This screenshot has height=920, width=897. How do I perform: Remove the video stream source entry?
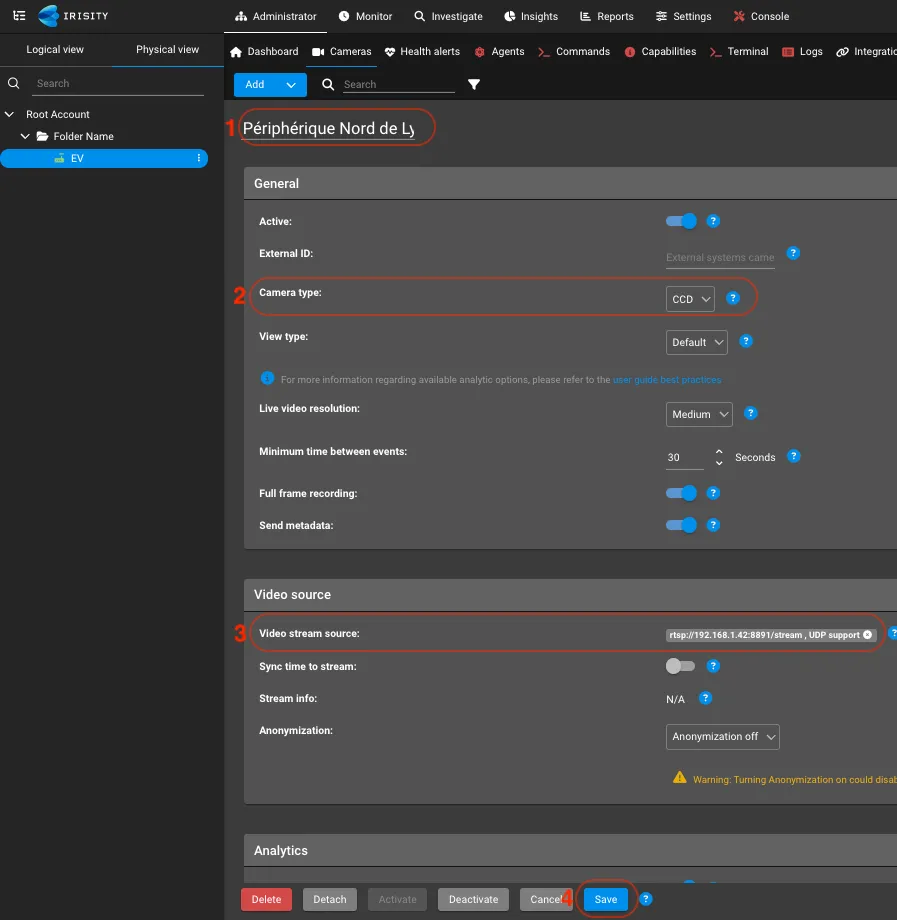(868, 633)
